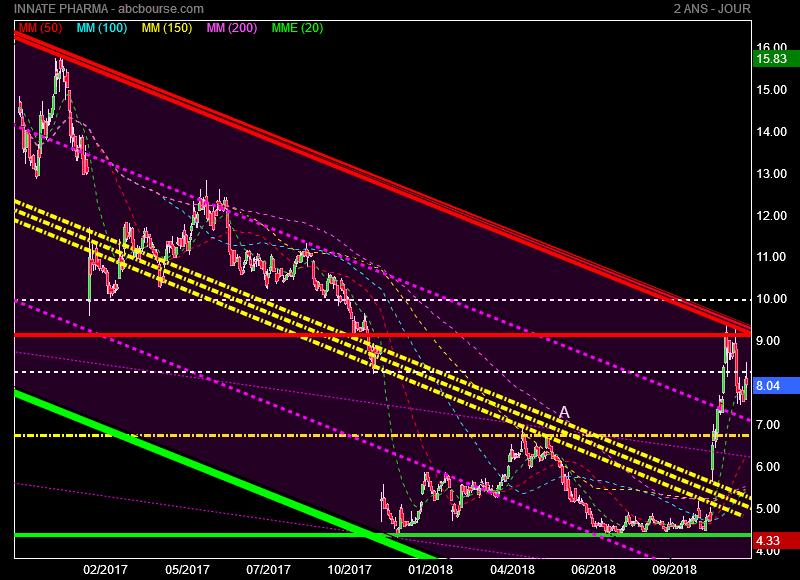800x580 pixels.
Task: Click the blue 8.04 current price tag
Action: (x=776, y=386)
